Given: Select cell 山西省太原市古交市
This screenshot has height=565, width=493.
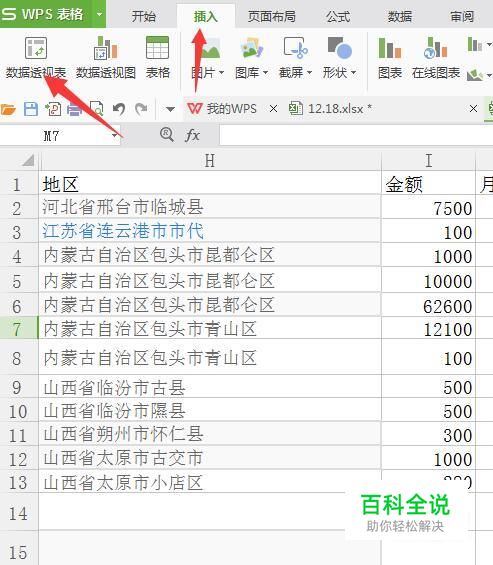Looking at the screenshot, I should [x=210, y=458].
